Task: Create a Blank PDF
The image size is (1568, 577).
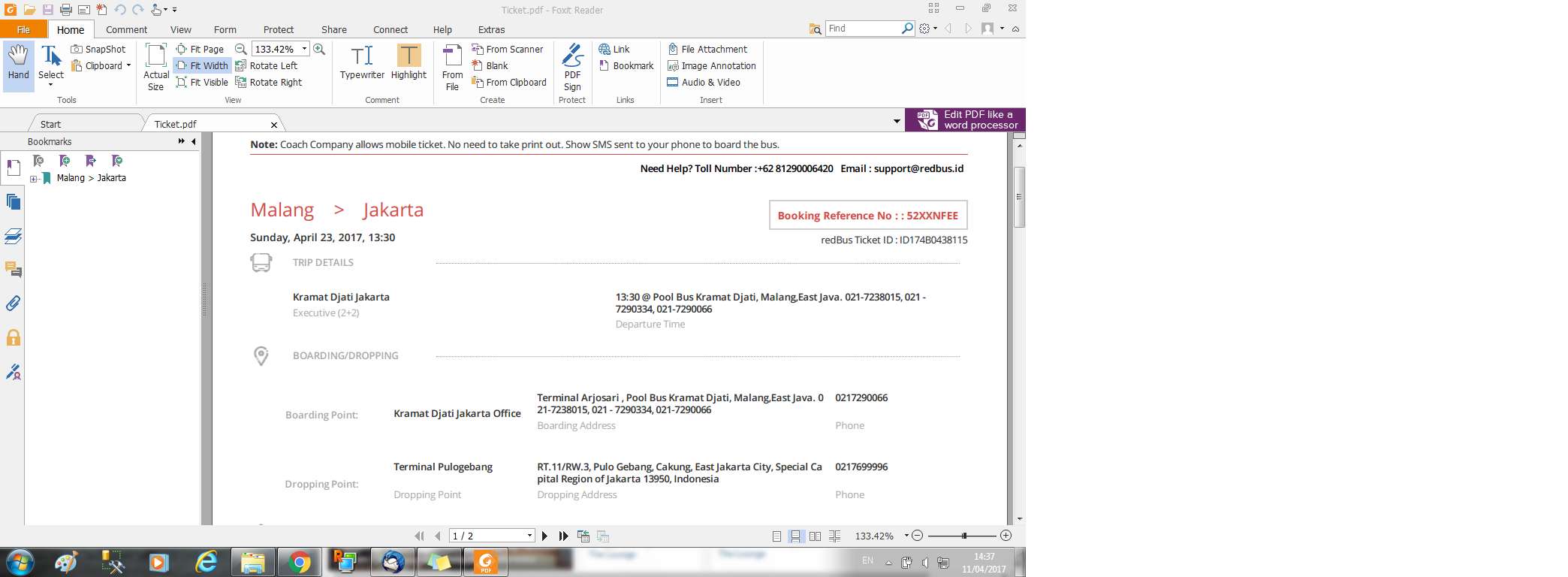Action: tap(490, 65)
